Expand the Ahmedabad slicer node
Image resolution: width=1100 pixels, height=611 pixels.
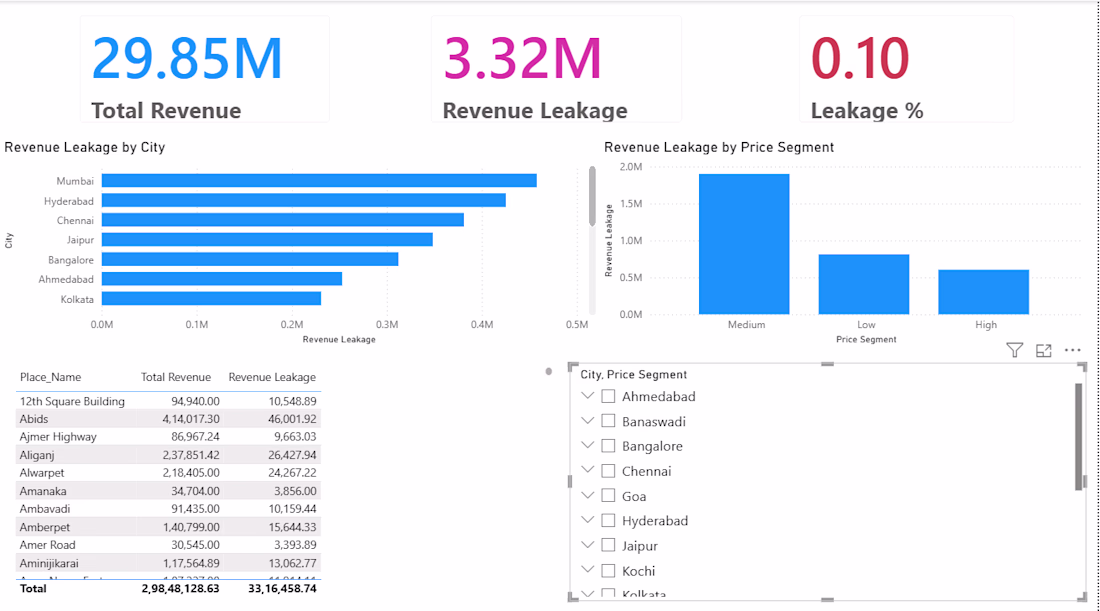(x=588, y=396)
